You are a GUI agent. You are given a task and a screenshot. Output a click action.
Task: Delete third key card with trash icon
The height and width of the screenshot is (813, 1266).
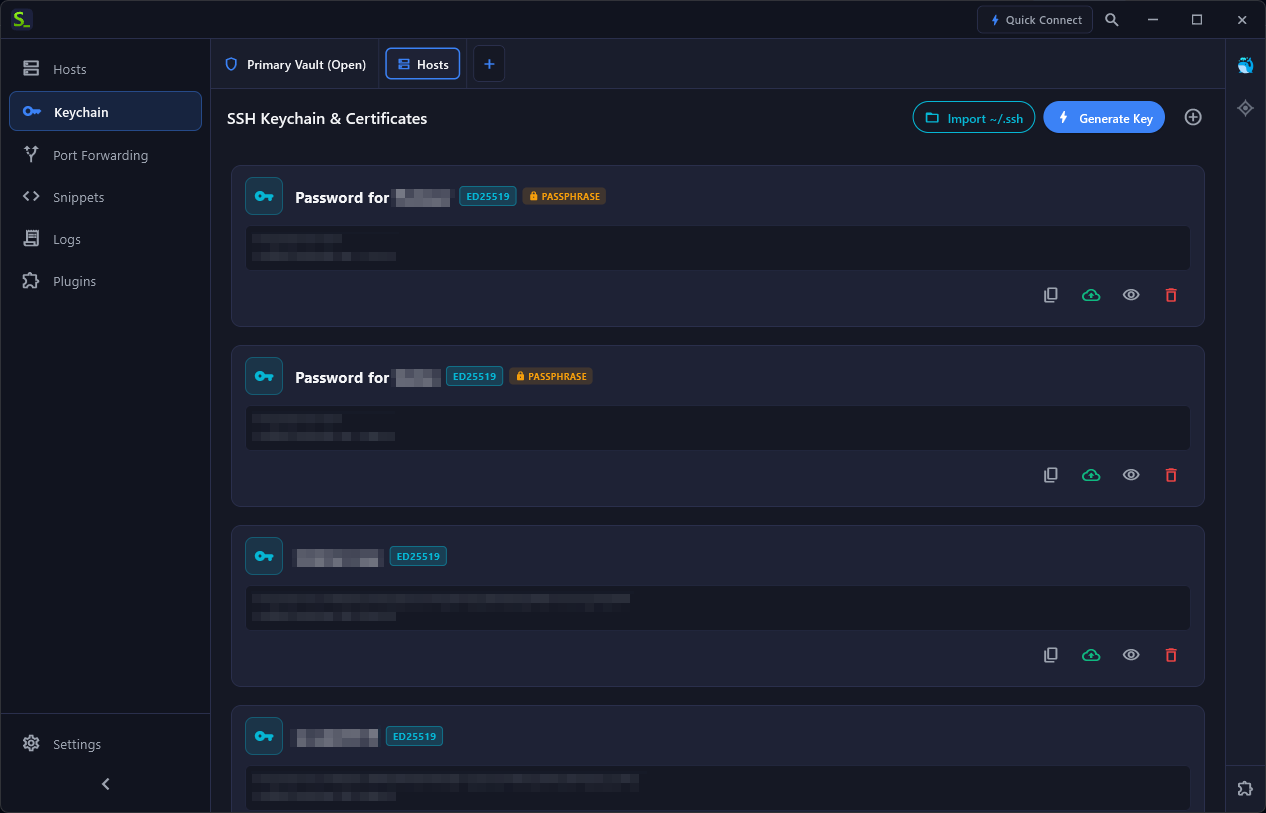(1171, 655)
